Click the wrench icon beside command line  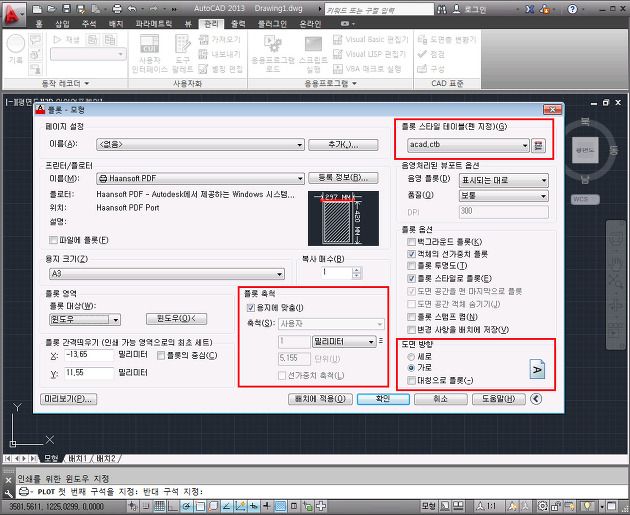point(8,493)
